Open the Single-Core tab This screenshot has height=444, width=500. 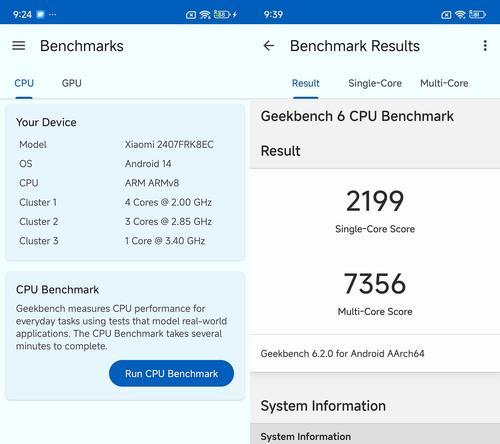tap(375, 83)
